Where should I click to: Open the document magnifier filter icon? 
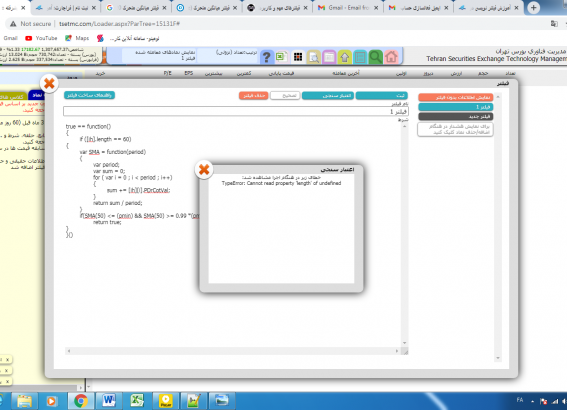point(314,57)
